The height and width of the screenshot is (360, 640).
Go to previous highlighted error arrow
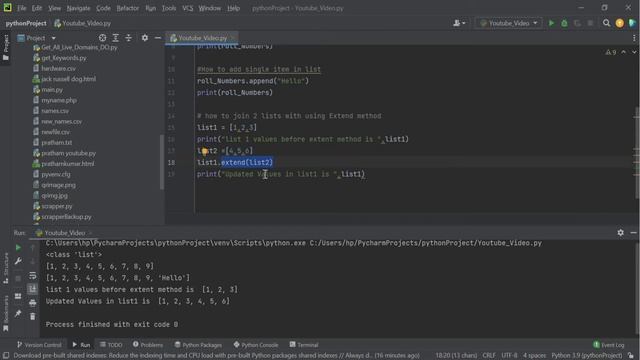623,52
